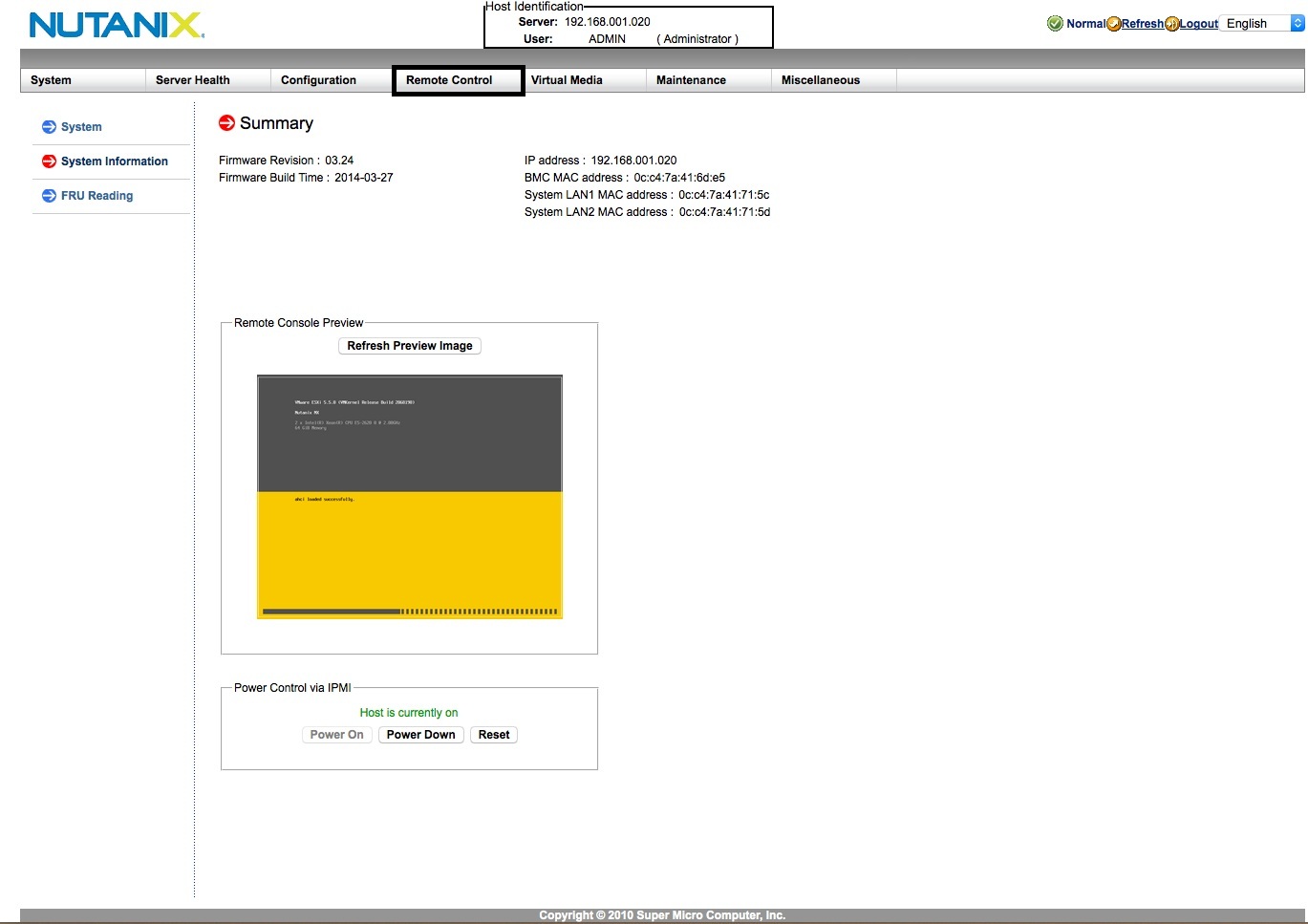Open the English language dropdown

click(x=1260, y=24)
